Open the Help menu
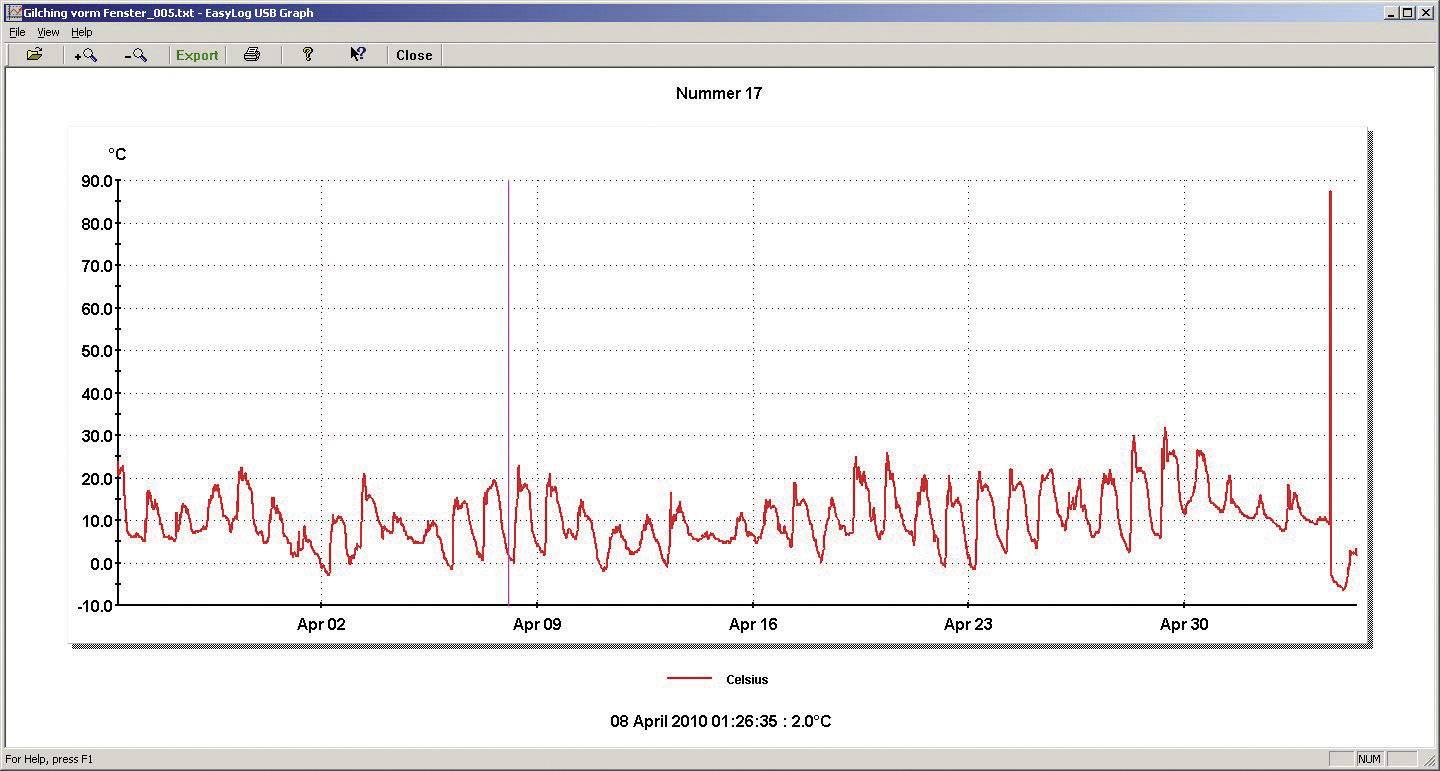The width and height of the screenshot is (1440, 771). click(81, 32)
